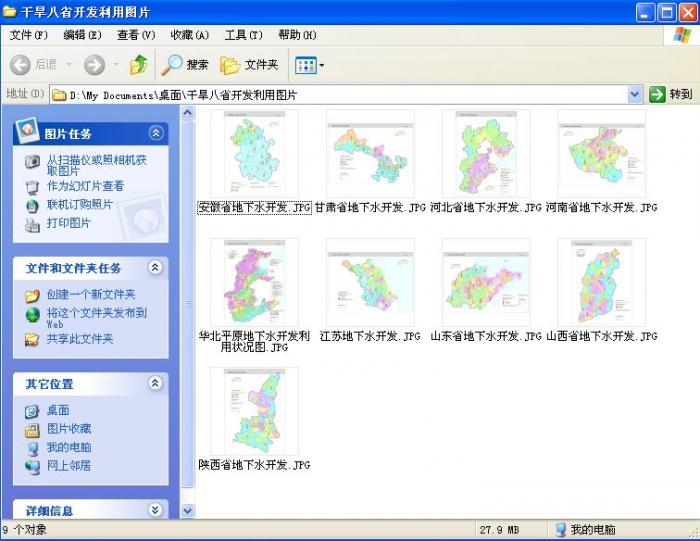The height and width of the screenshot is (541, 700).
Task: Open the 工具(T) menu
Action: pos(243,35)
